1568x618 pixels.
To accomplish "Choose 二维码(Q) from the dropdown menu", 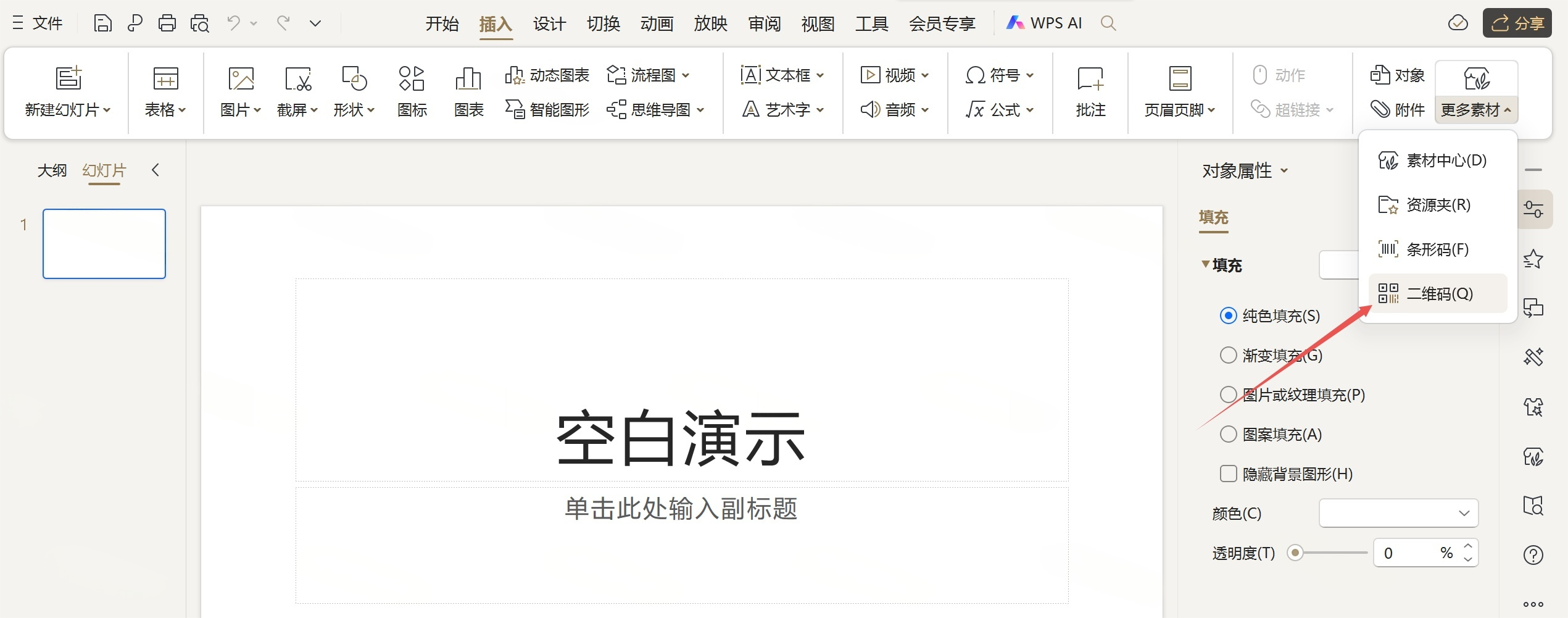I will [1438, 293].
